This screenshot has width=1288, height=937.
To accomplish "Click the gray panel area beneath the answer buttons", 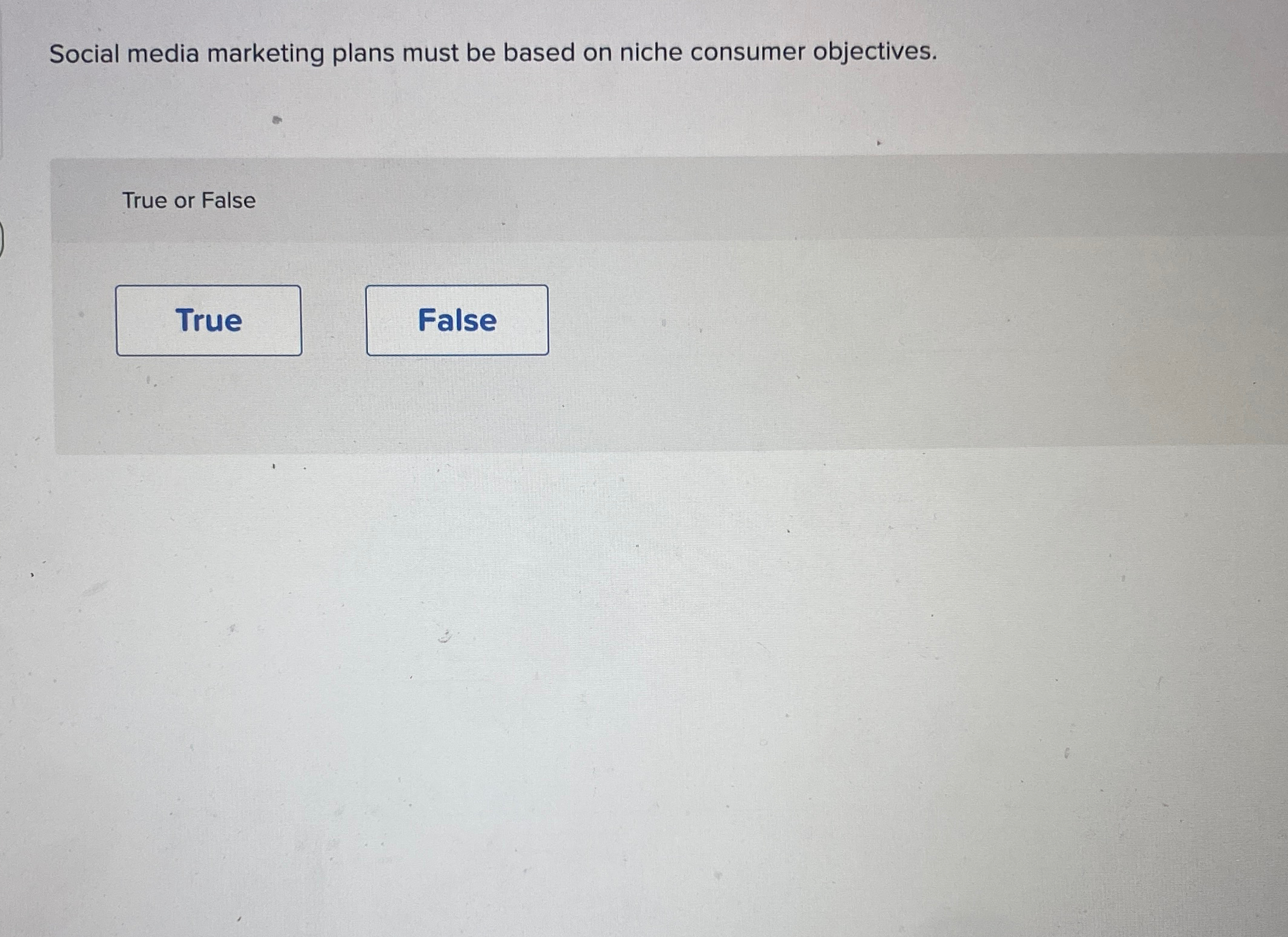I will (x=362, y=403).
